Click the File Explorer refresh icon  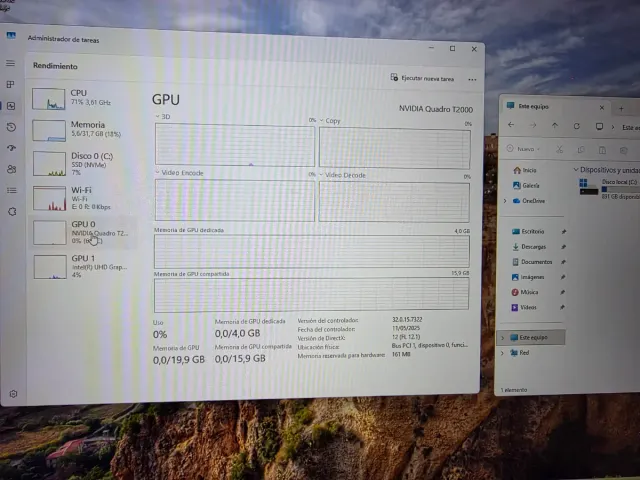point(576,126)
